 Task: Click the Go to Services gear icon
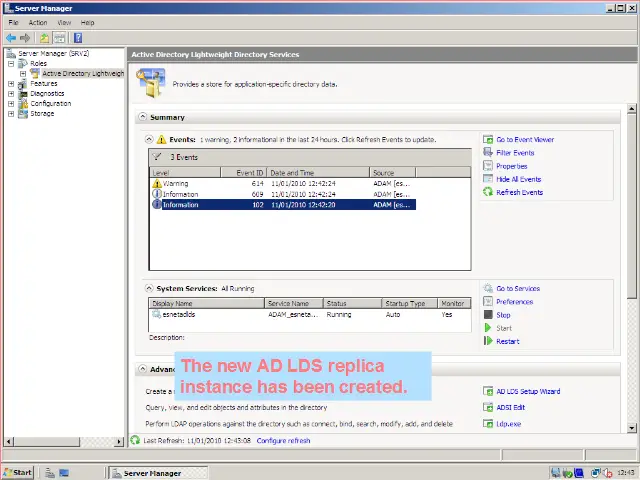point(488,289)
